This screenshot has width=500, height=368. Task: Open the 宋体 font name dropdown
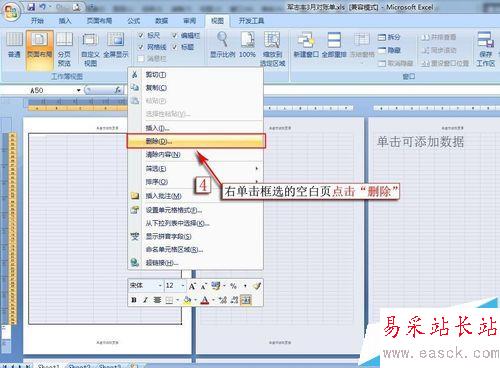coord(160,286)
